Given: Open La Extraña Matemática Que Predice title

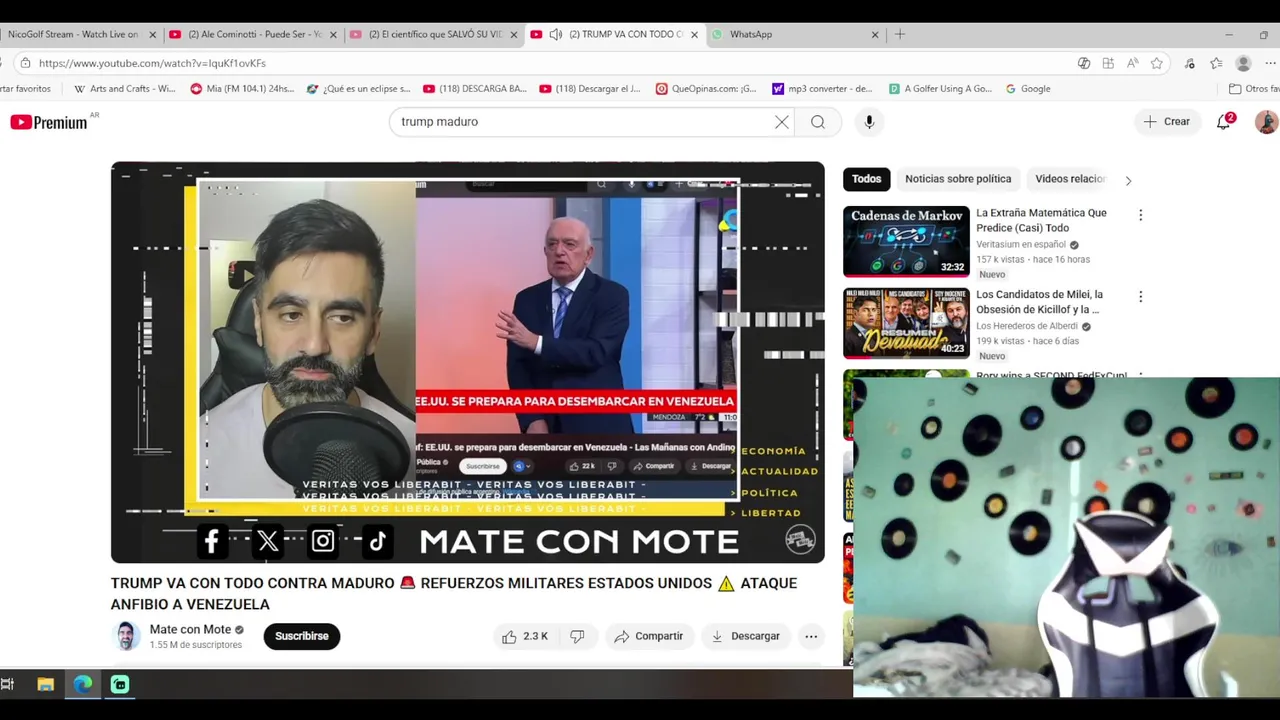Looking at the screenshot, I should (1041, 220).
